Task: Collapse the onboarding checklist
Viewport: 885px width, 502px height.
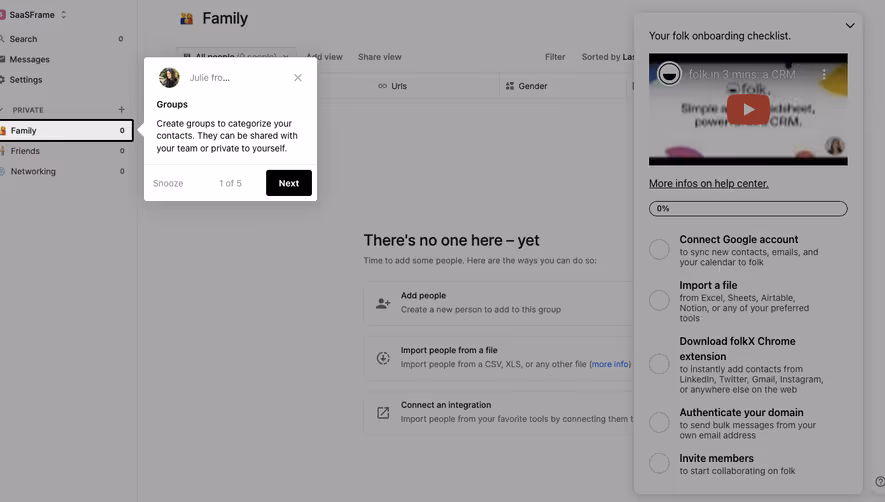Action: click(850, 25)
